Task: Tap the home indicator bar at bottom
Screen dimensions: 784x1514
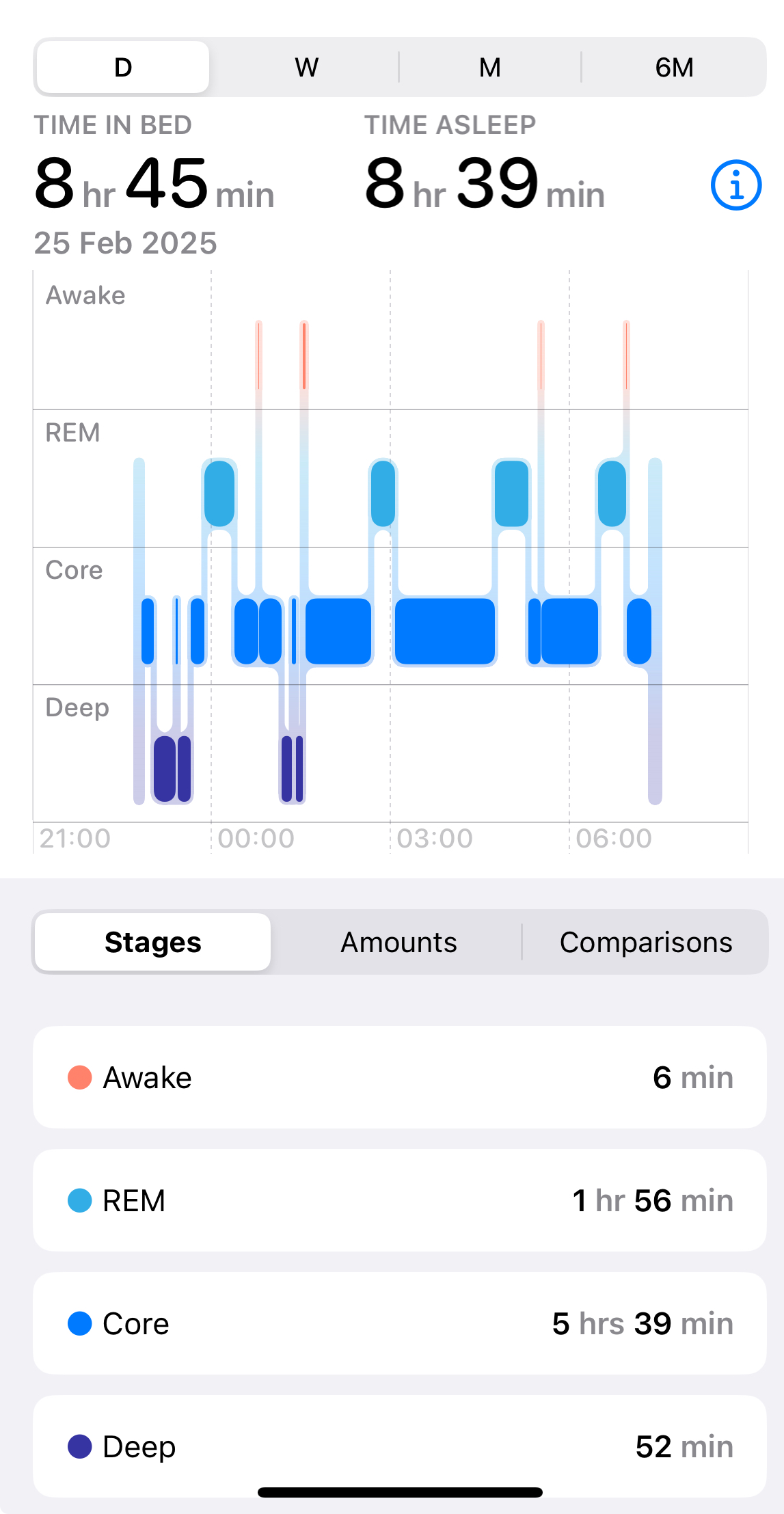Action: pyautogui.click(x=400, y=1492)
